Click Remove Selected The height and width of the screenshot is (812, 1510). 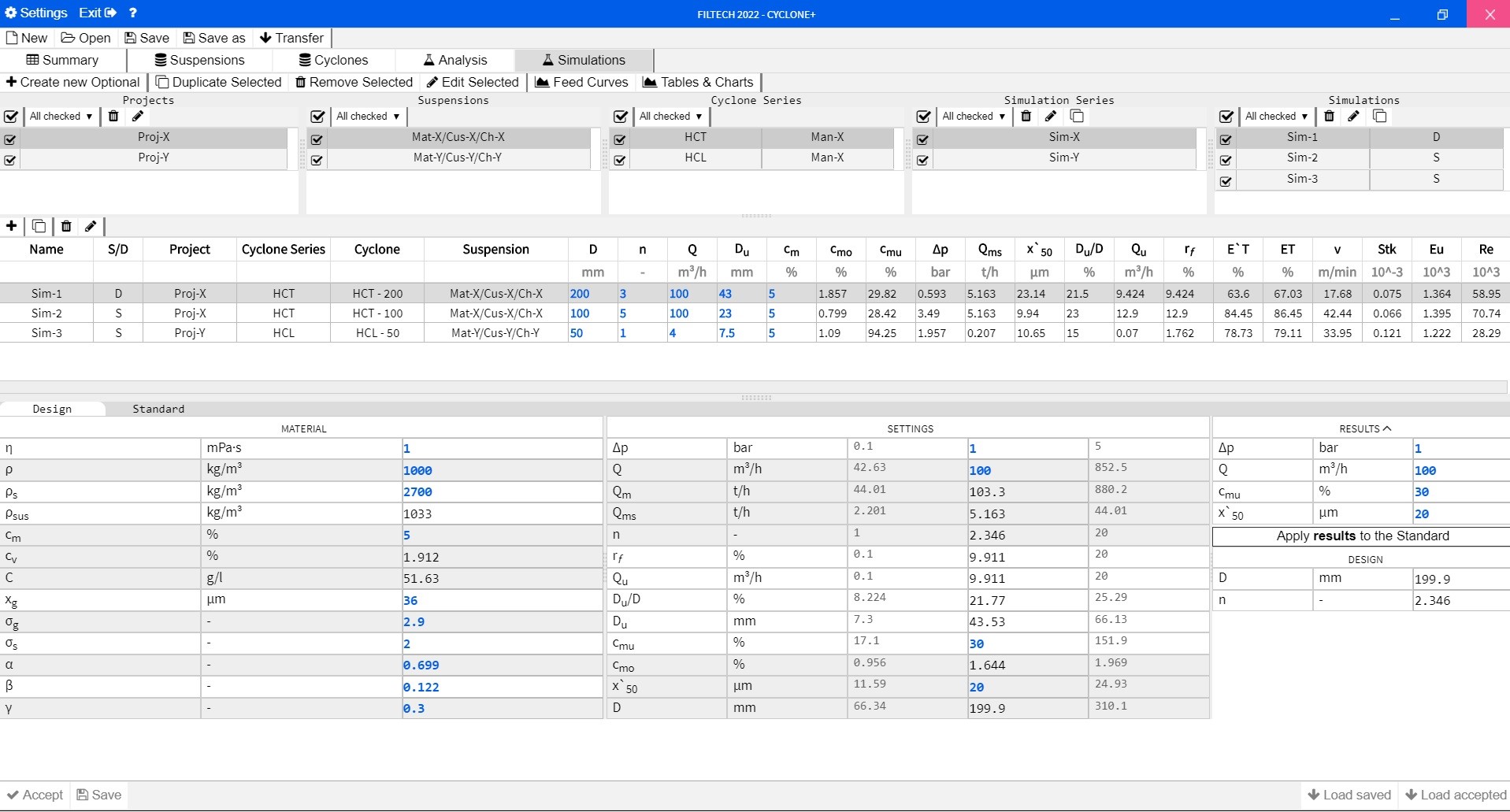(x=354, y=82)
